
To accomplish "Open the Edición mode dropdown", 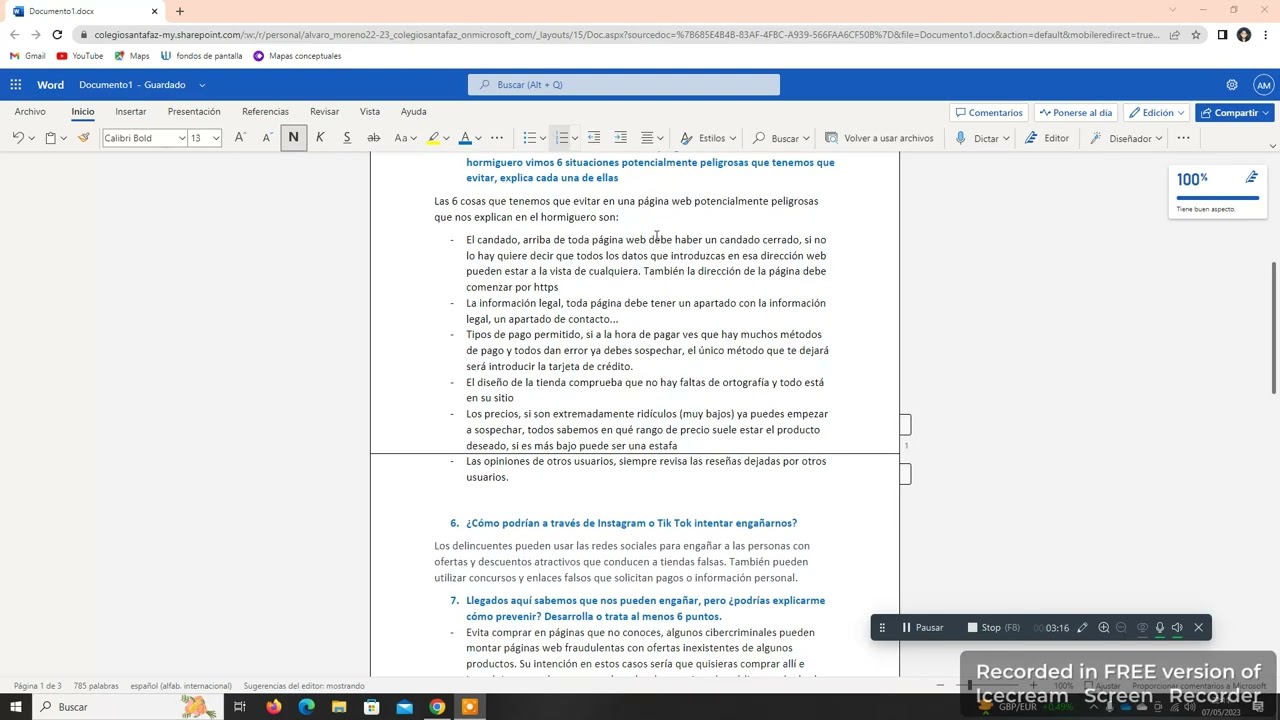I will click(1156, 113).
